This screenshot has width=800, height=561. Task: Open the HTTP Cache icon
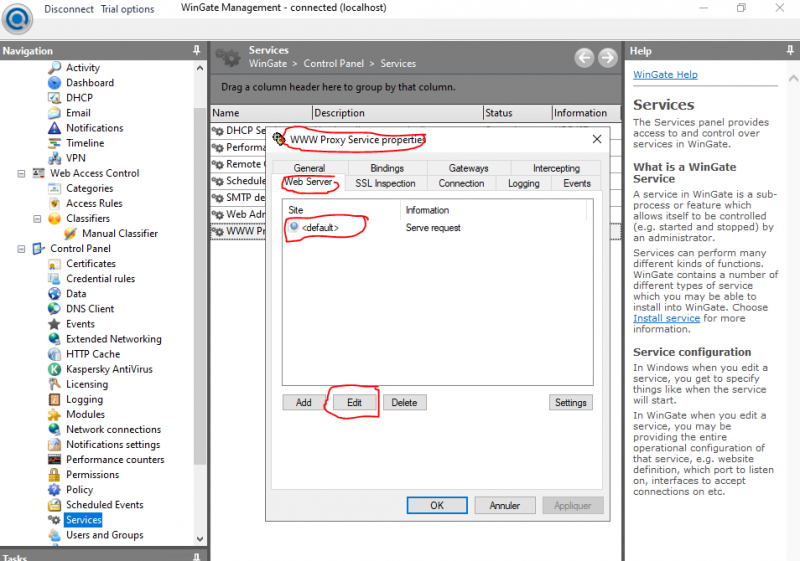(55, 354)
